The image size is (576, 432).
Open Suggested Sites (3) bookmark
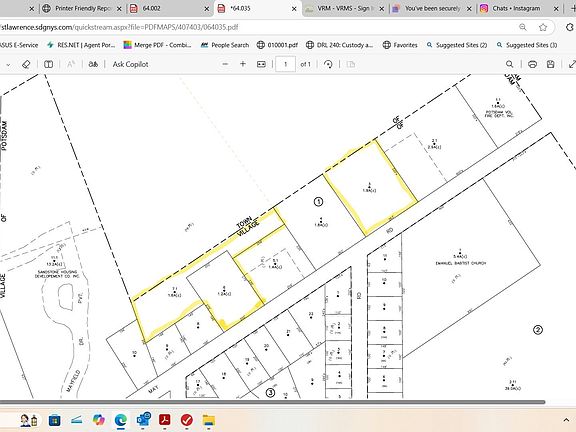click(x=526, y=45)
